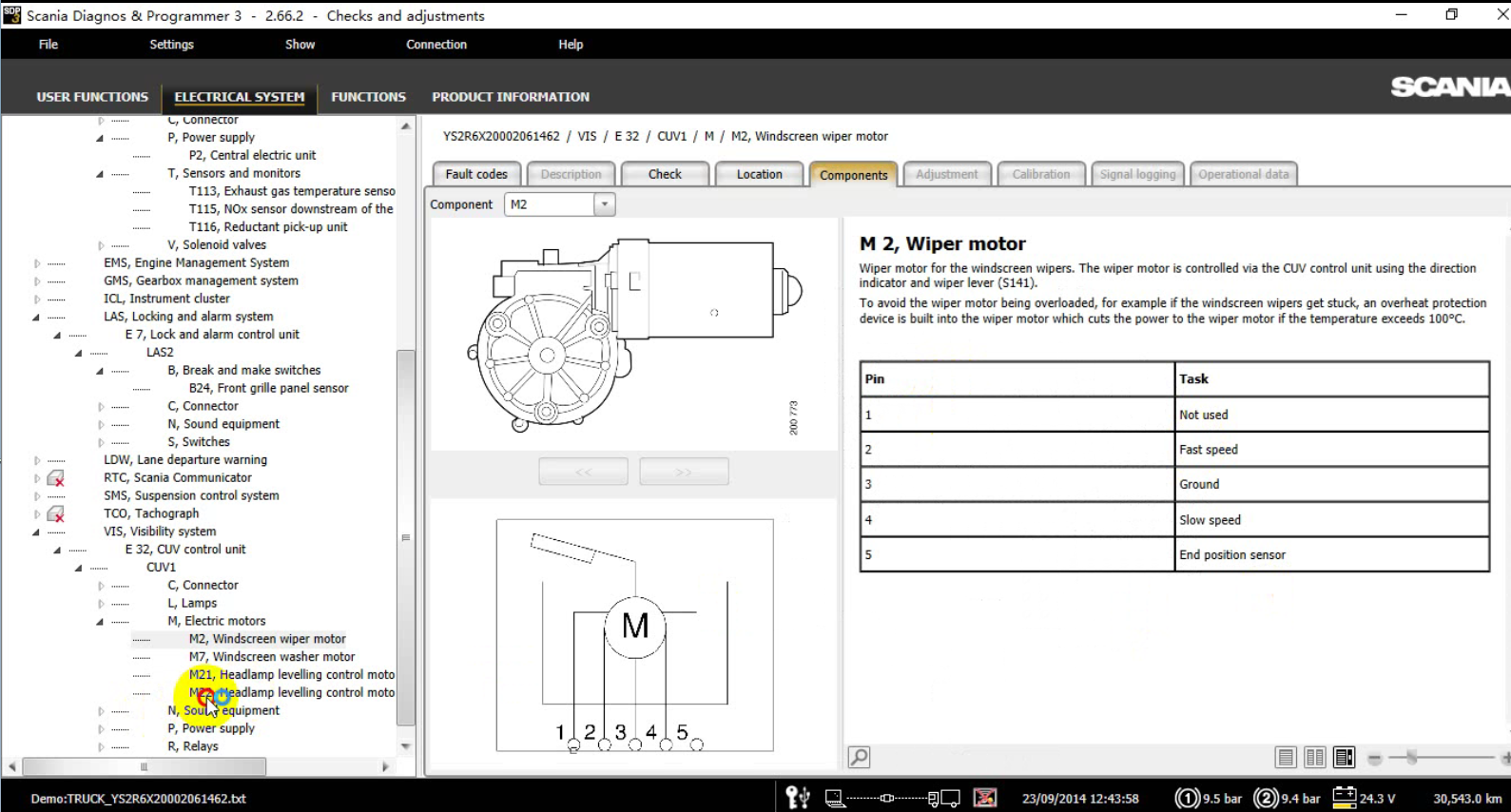The width and height of the screenshot is (1511, 812).
Task: Switch to FUNCTIONS section
Action: coord(368,97)
